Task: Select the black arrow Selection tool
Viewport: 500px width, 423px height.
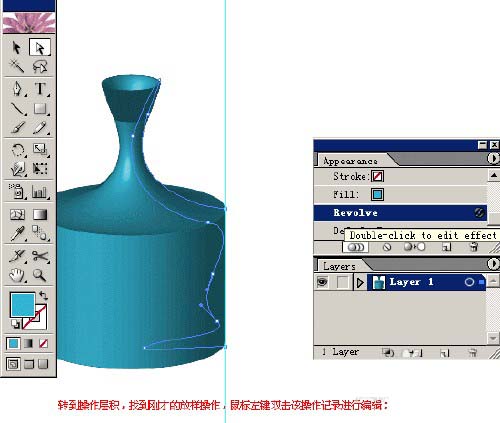Action: (x=17, y=47)
